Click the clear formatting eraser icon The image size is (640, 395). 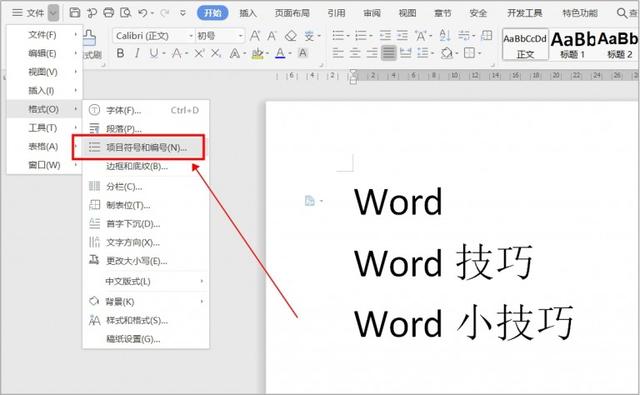pyautogui.click(x=291, y=36)
